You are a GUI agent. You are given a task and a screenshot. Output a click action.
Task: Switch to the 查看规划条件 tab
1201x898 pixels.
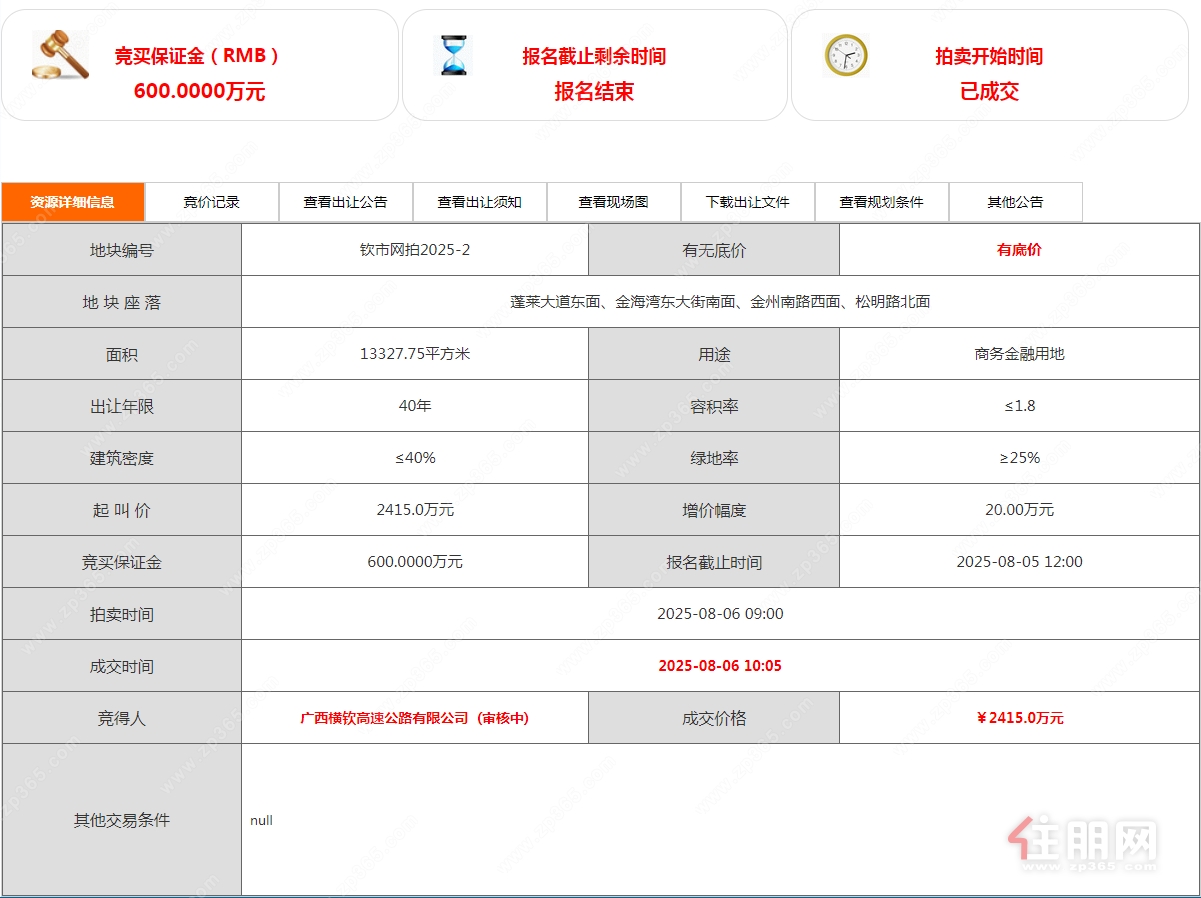(x=882, y=202)
